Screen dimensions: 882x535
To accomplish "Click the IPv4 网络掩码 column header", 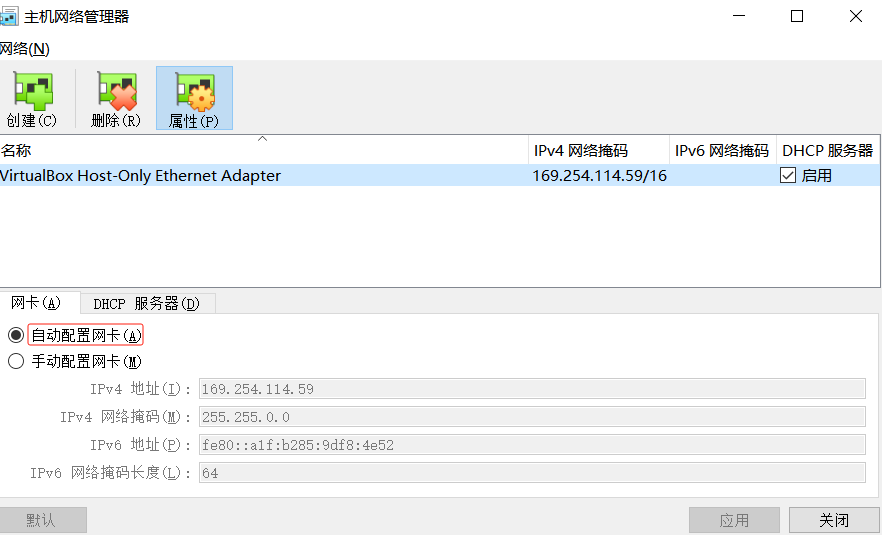I will tap(599, 150).
